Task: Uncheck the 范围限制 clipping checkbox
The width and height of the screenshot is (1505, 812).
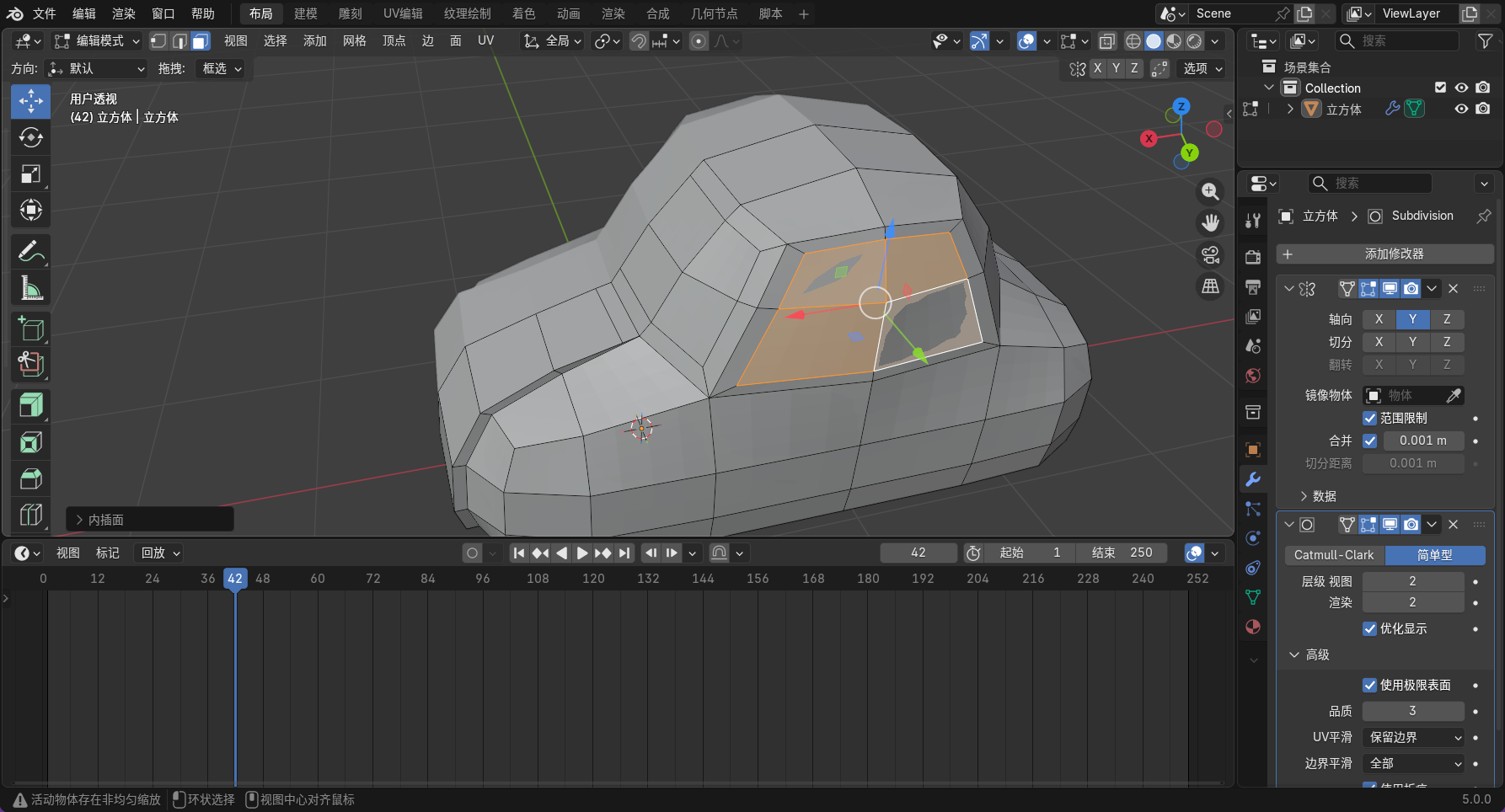Action: coord(1369,418)
